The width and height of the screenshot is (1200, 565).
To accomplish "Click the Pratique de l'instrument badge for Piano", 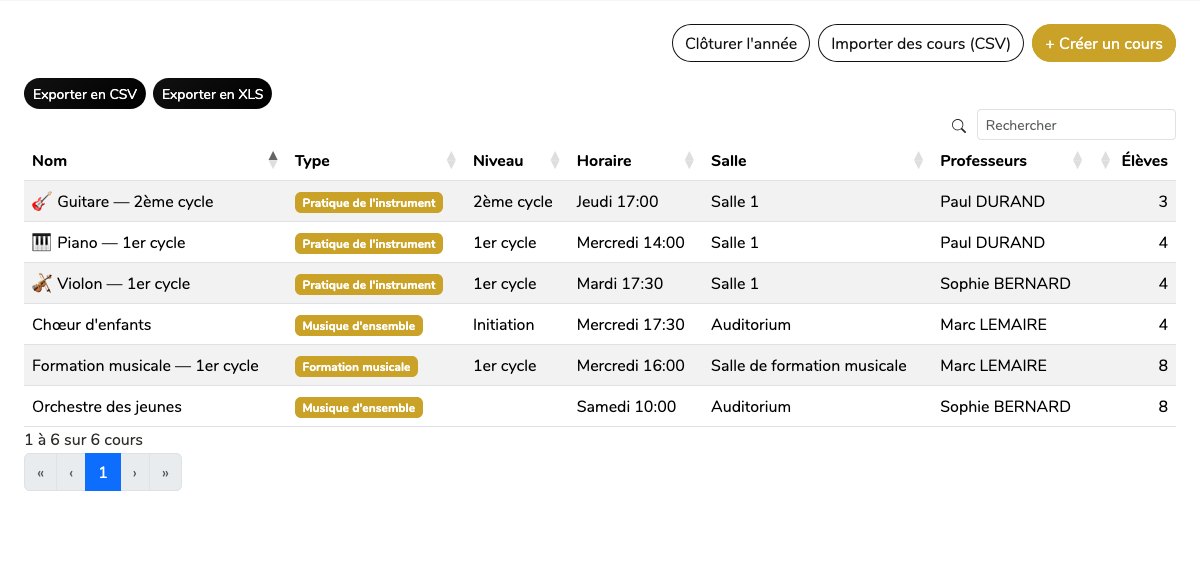I will pyautogui.click(x=369, y=243).
